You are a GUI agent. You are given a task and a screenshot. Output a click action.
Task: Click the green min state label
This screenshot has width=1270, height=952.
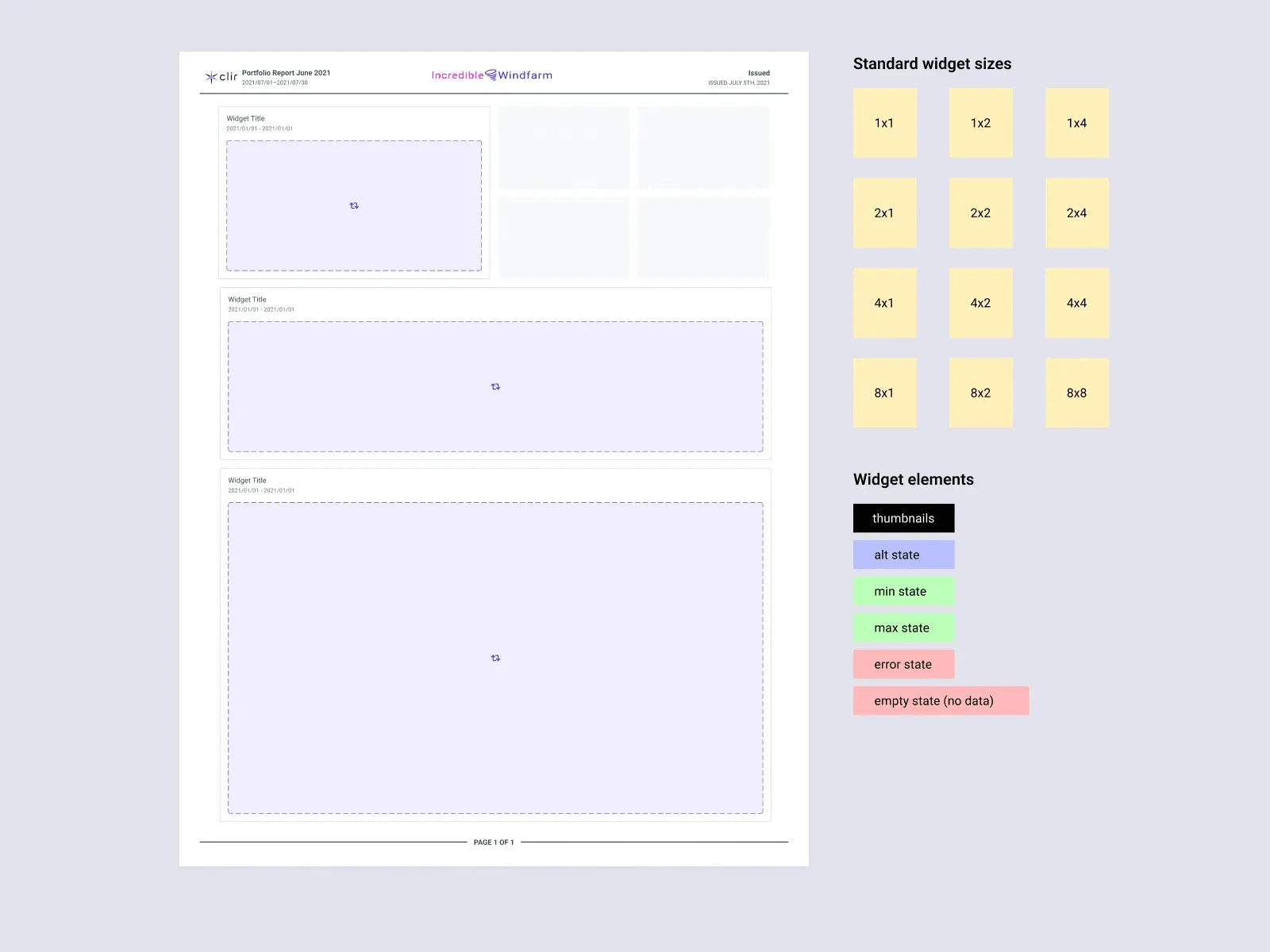coord(903,591)
